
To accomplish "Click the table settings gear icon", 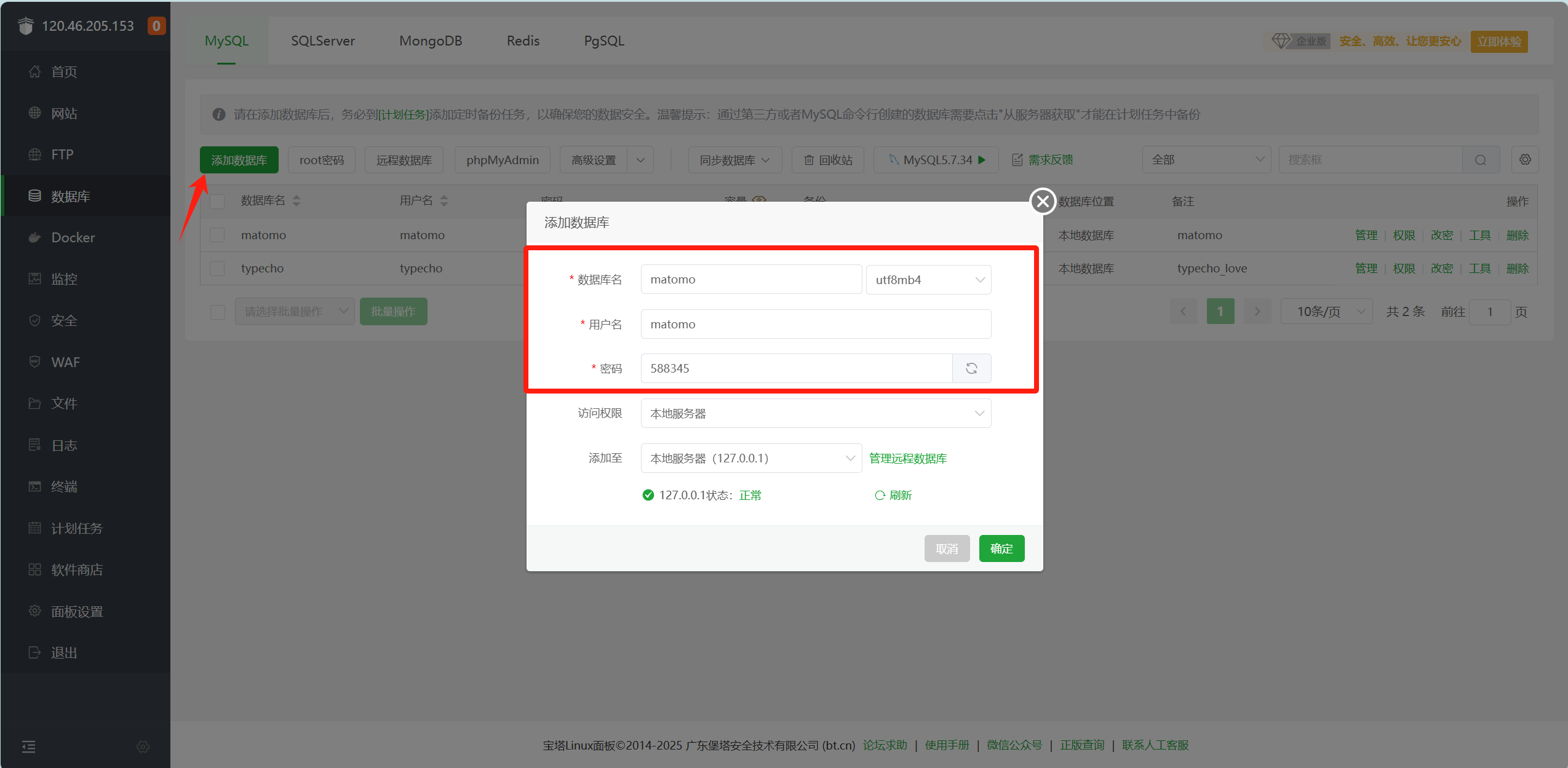I will coord(1525,160).
